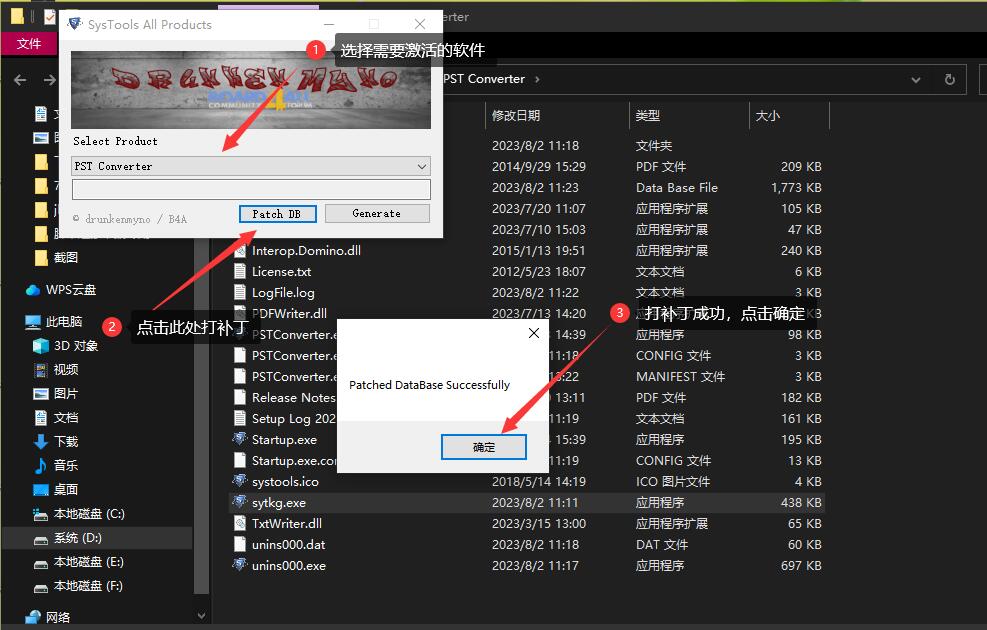Screen dimensions: 987x630
Task: Select 本地磁盘 (C:) in the sidebar
Action: point(89,514)
